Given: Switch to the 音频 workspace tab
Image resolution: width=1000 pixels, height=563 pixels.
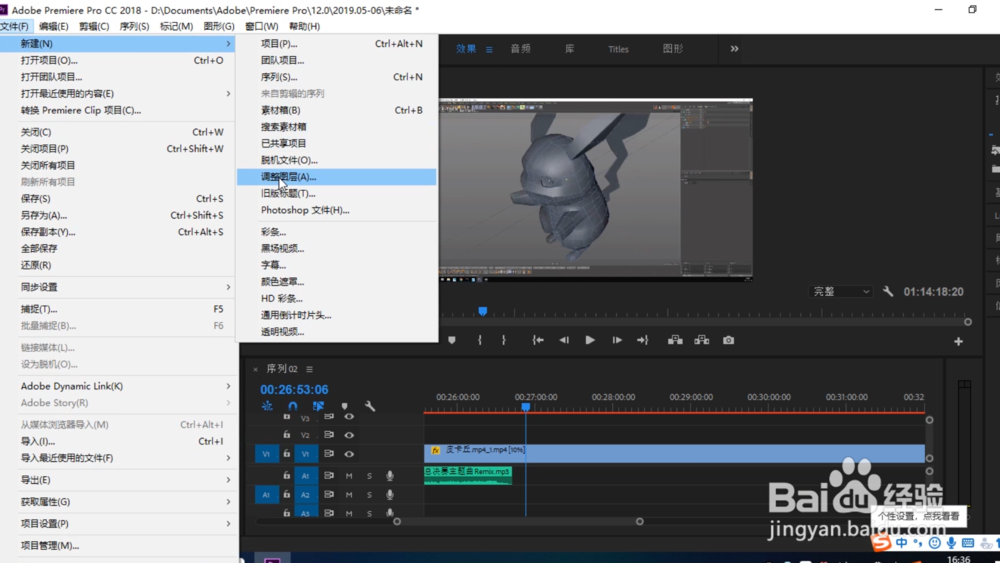Looking at the screenshot, I should coord(520,49).
